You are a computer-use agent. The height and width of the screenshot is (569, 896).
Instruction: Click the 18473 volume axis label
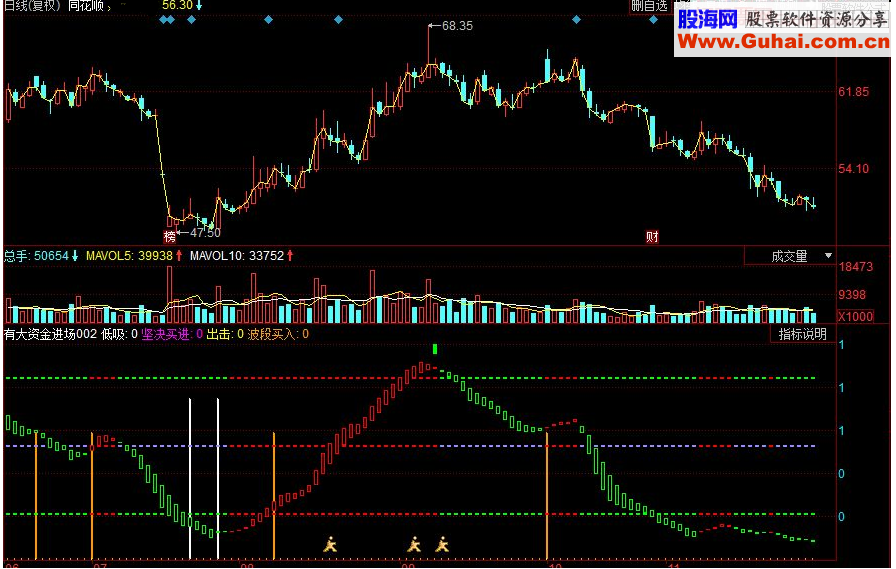(x=855, y=267)
